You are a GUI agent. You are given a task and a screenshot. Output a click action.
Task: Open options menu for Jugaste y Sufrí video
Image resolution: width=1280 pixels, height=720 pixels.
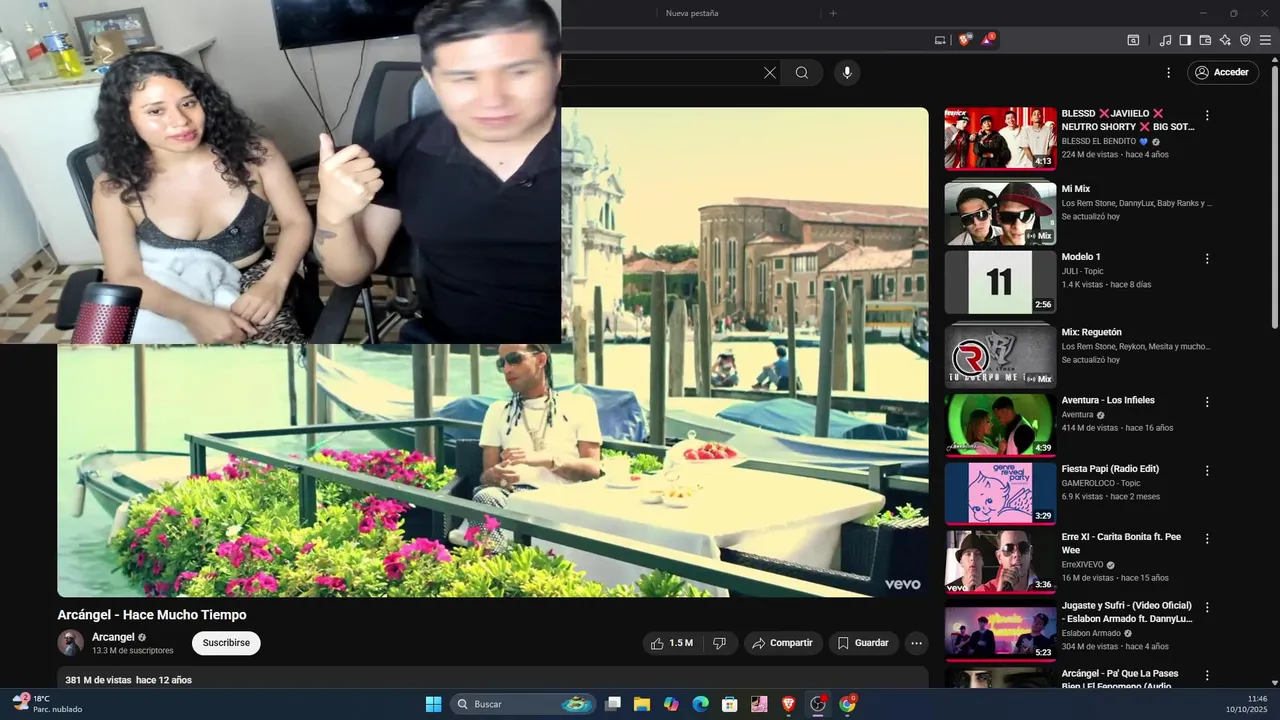click(1207, 607)
